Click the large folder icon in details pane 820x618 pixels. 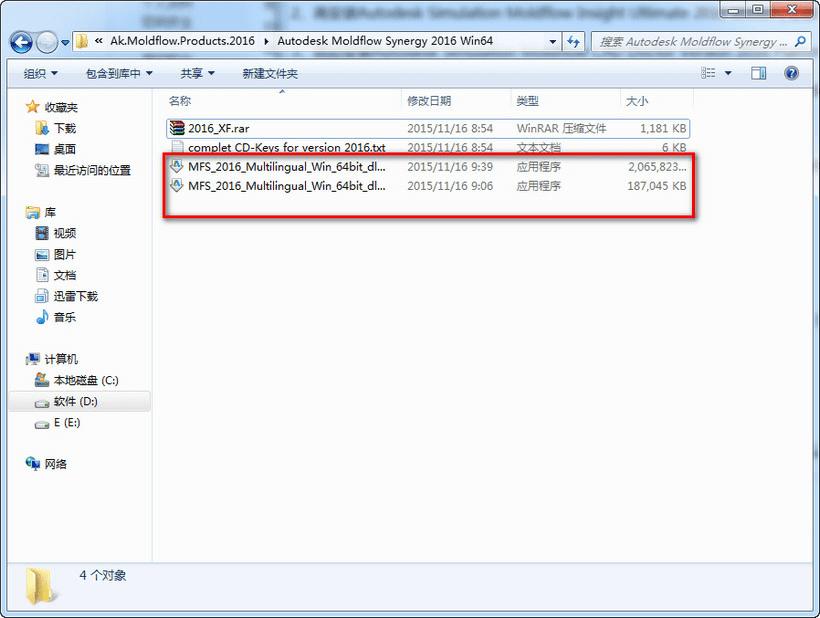(x=41, y=587)
